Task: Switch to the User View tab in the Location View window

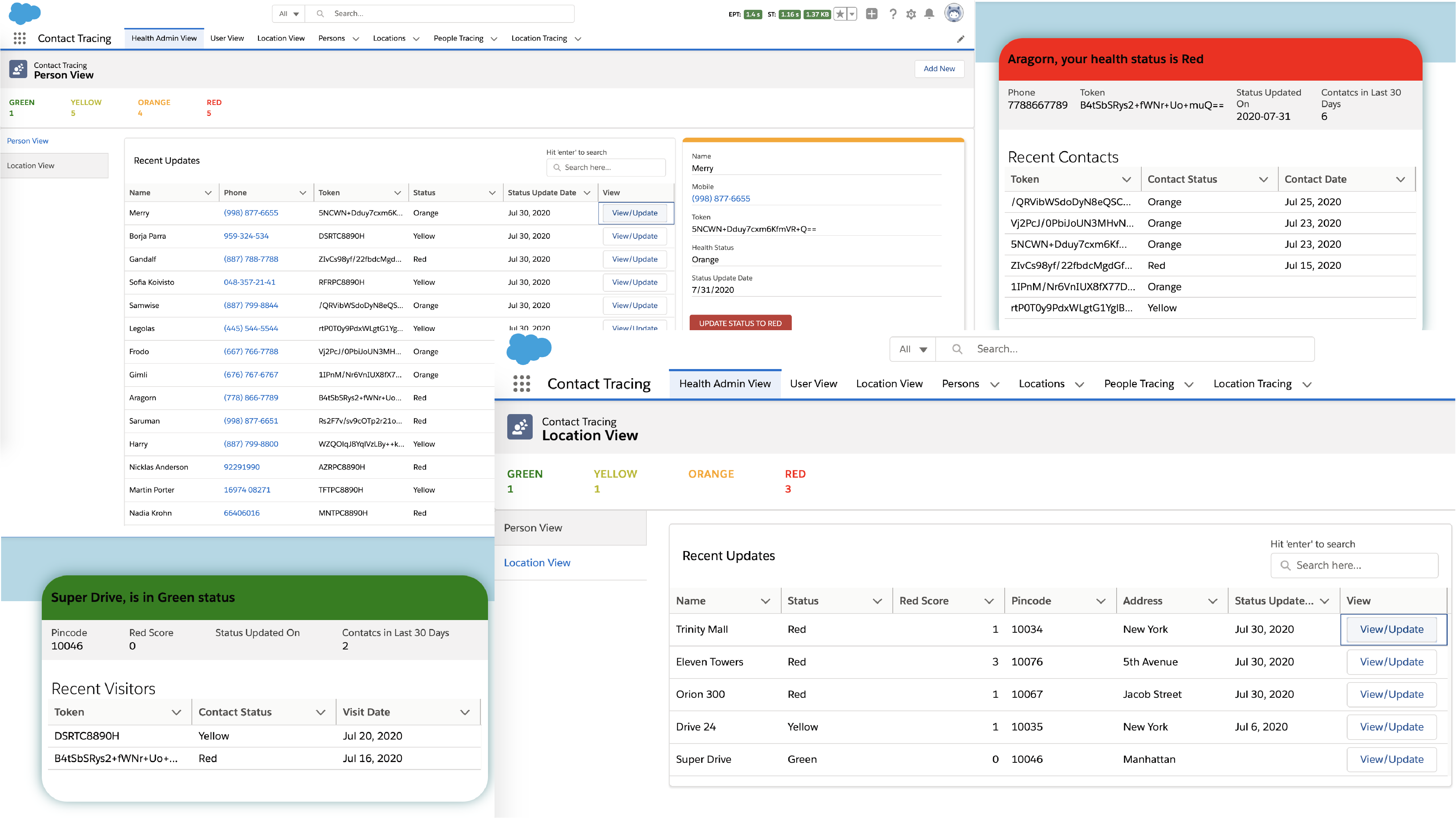Action: pos(813,384)
